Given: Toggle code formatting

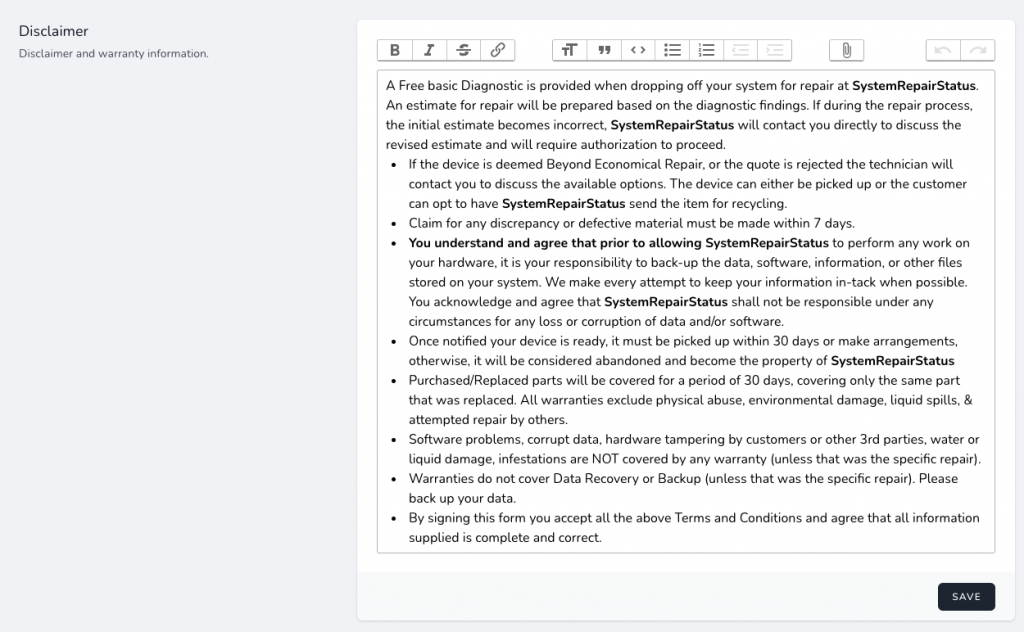Looking at the screenshot, I should point(638,50).
